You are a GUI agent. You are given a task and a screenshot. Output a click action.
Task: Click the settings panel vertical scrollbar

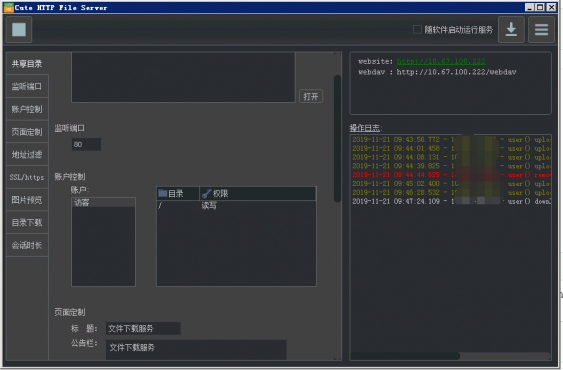click(x=337, y=138)
